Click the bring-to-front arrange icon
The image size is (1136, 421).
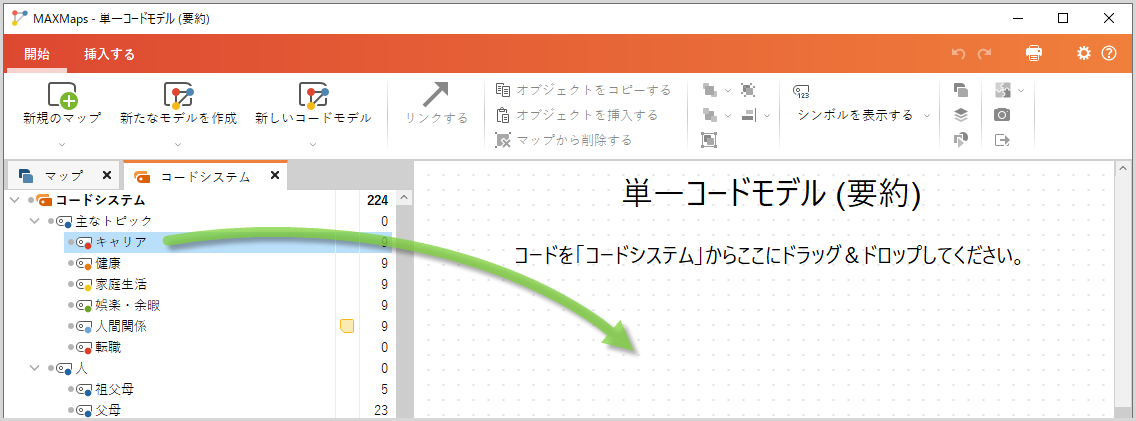[710, 91]
